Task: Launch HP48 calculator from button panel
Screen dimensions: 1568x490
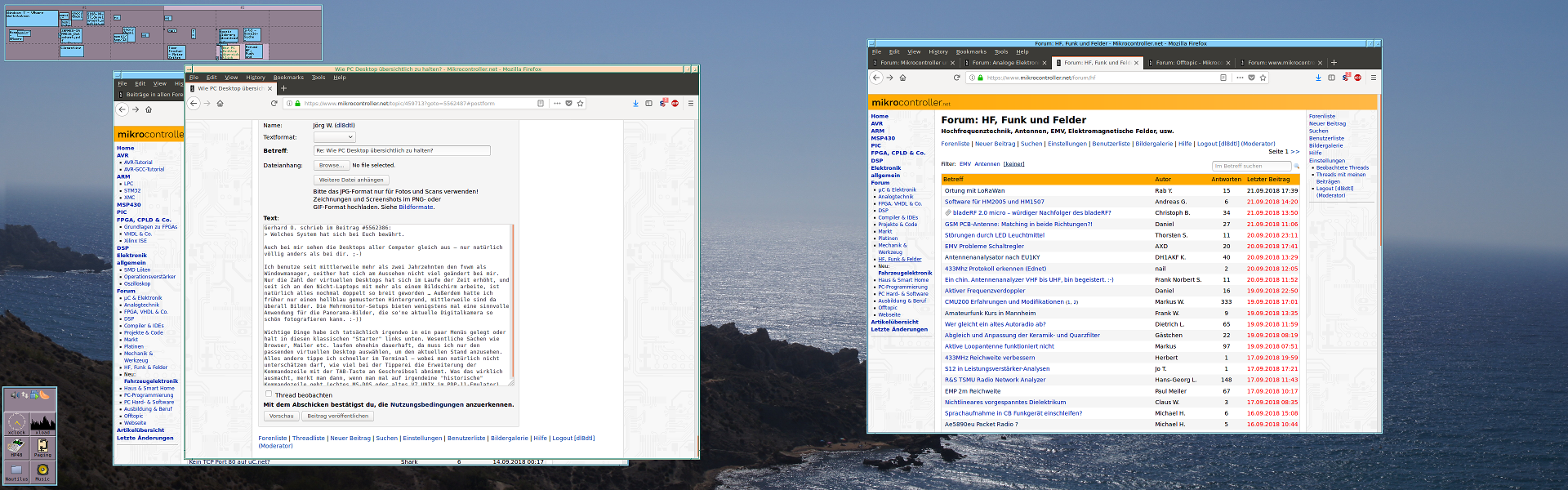Action: pos(16,448)
